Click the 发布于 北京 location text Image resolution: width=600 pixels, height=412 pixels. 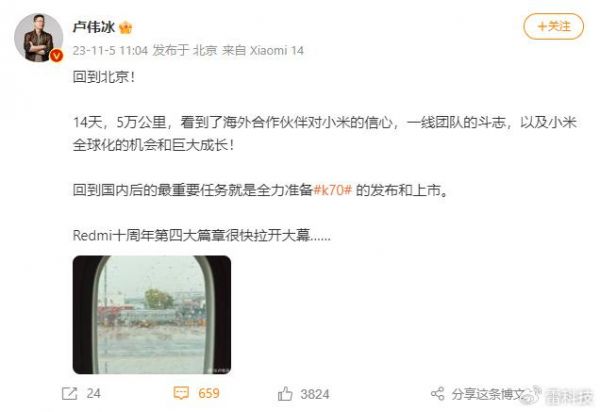185,50
